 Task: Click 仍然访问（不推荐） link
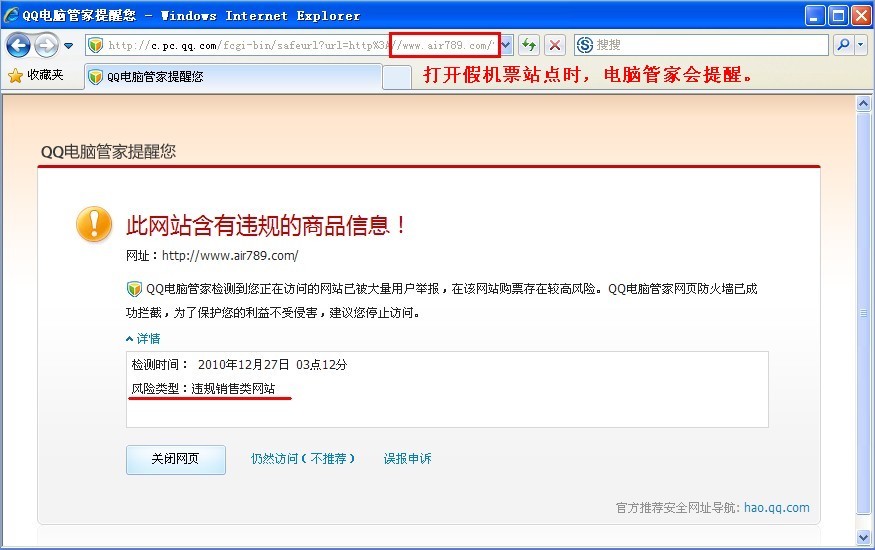[302, 459]
